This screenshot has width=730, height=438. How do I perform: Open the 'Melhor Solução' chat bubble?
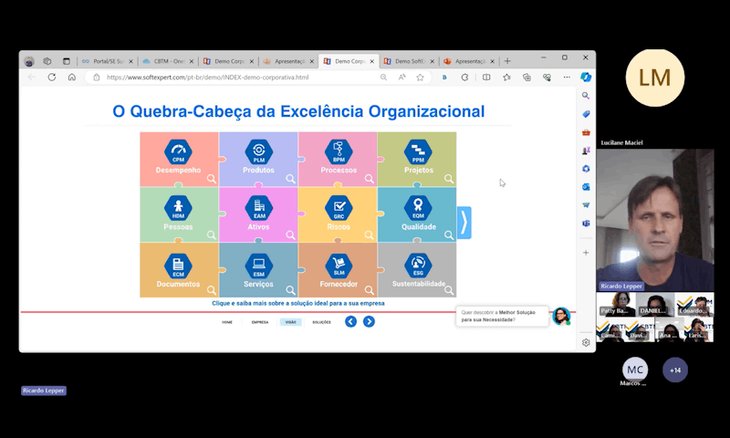(501, 316)
